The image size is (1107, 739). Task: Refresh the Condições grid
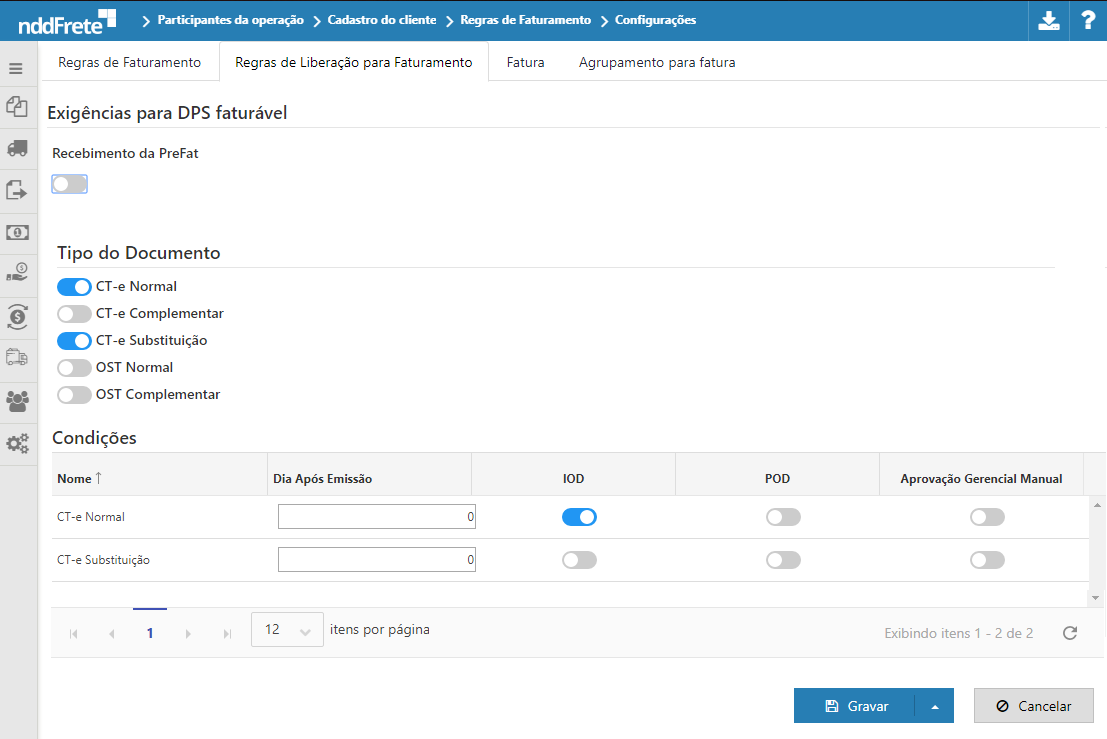click(1070, 633)
